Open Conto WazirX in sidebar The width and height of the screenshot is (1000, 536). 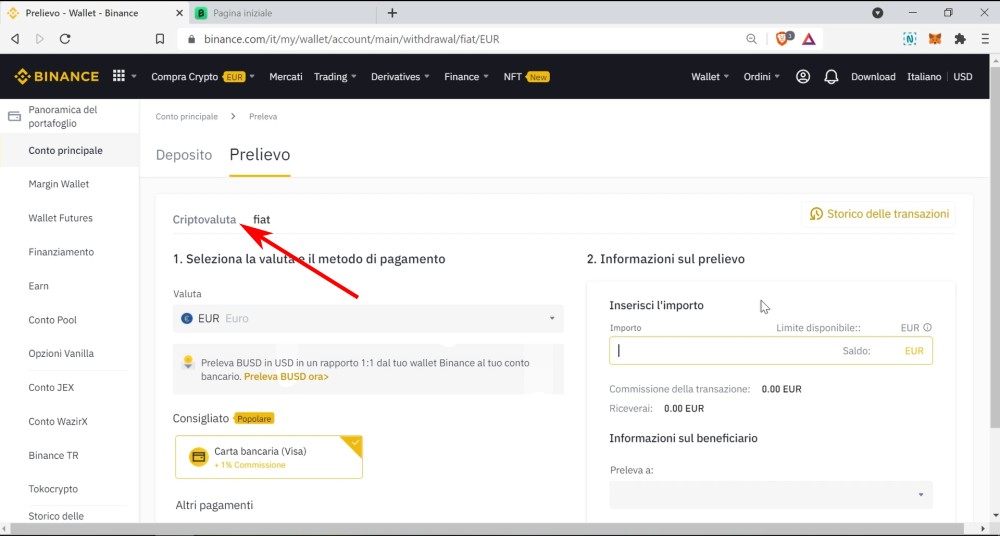pyautogui.click(x=58, y=421)
